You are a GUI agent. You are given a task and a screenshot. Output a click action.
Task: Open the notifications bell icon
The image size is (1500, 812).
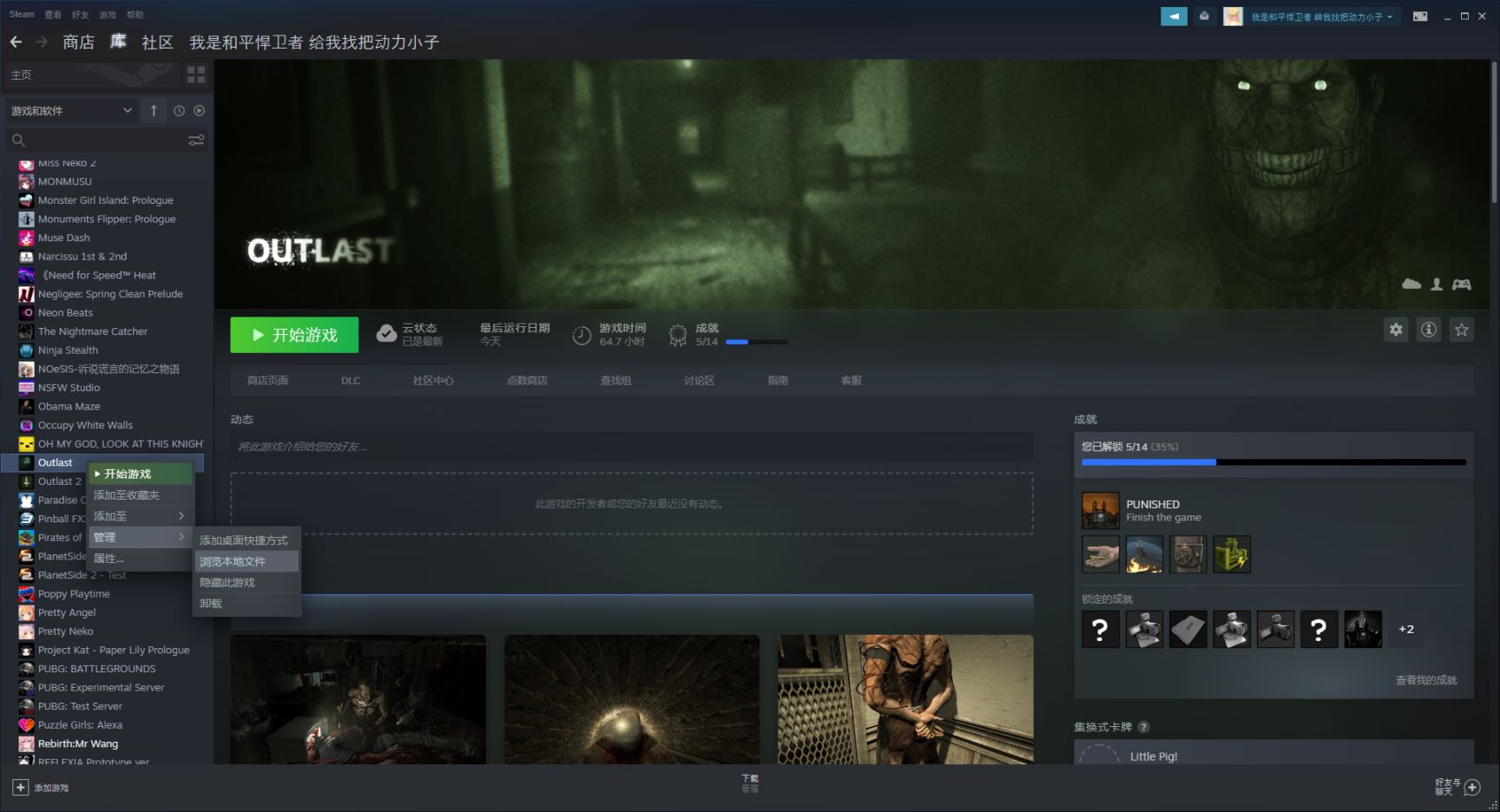point(1204,16)
